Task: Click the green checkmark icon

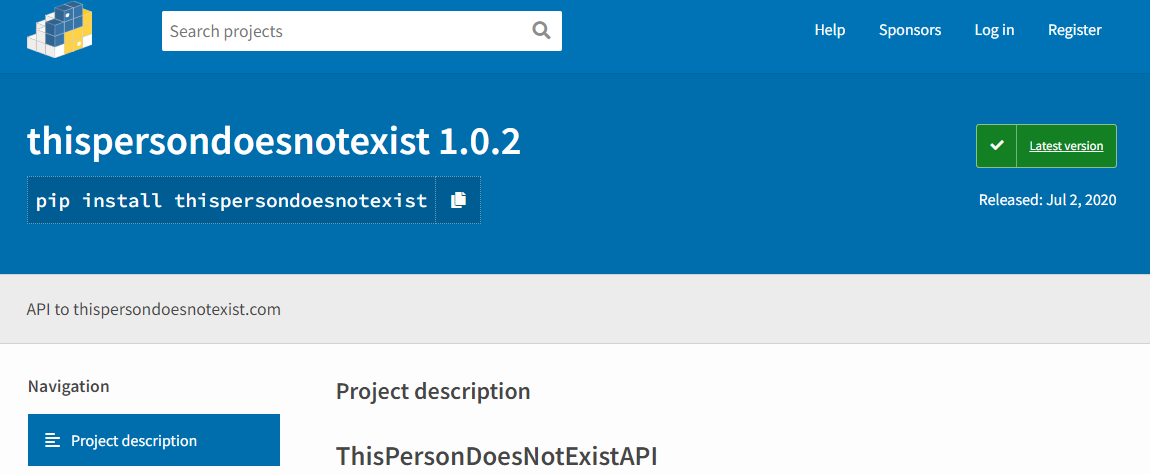Action: [997, 146]
